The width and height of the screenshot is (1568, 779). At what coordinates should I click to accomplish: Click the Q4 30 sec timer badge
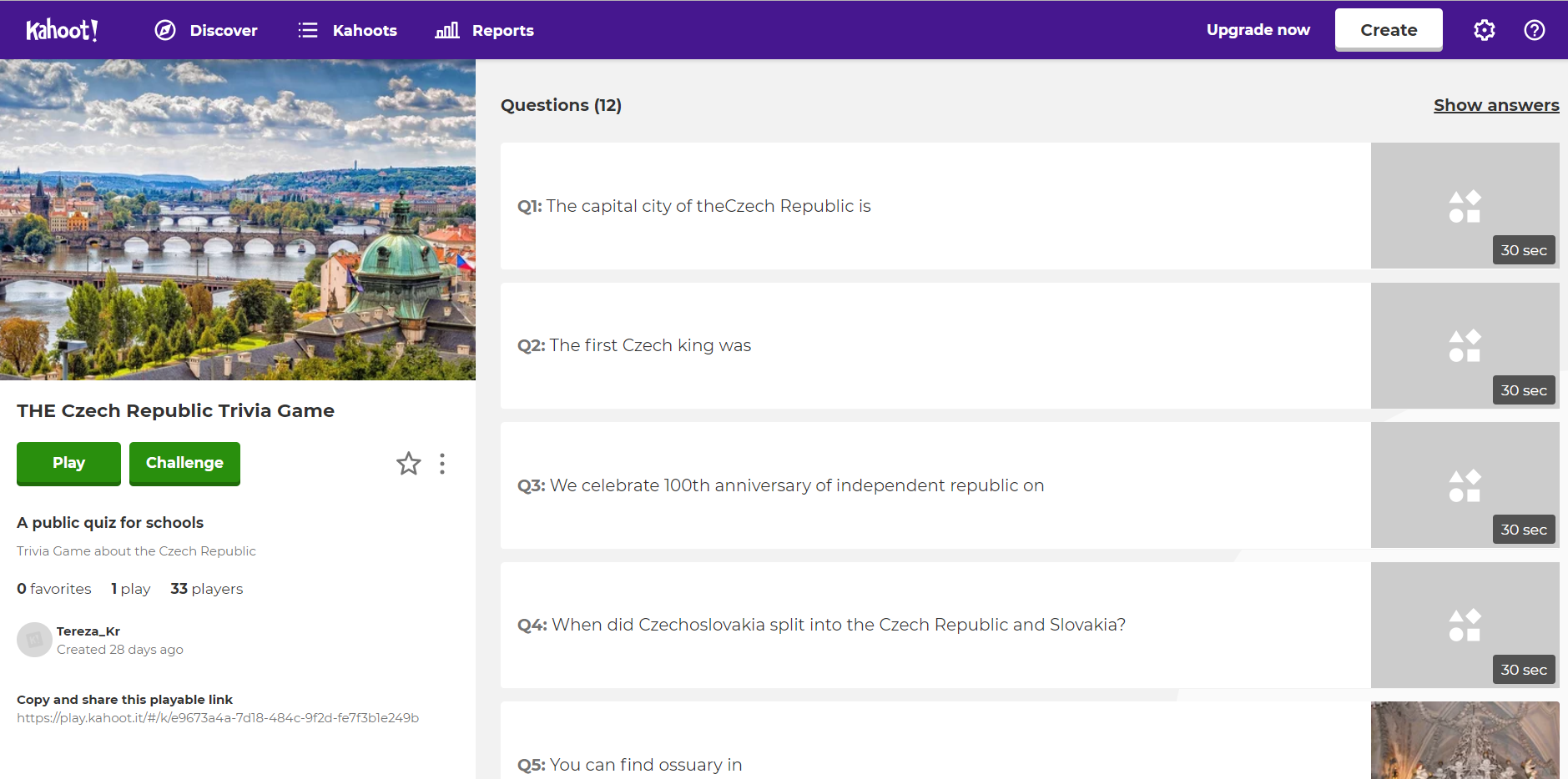click(1524, 670)
